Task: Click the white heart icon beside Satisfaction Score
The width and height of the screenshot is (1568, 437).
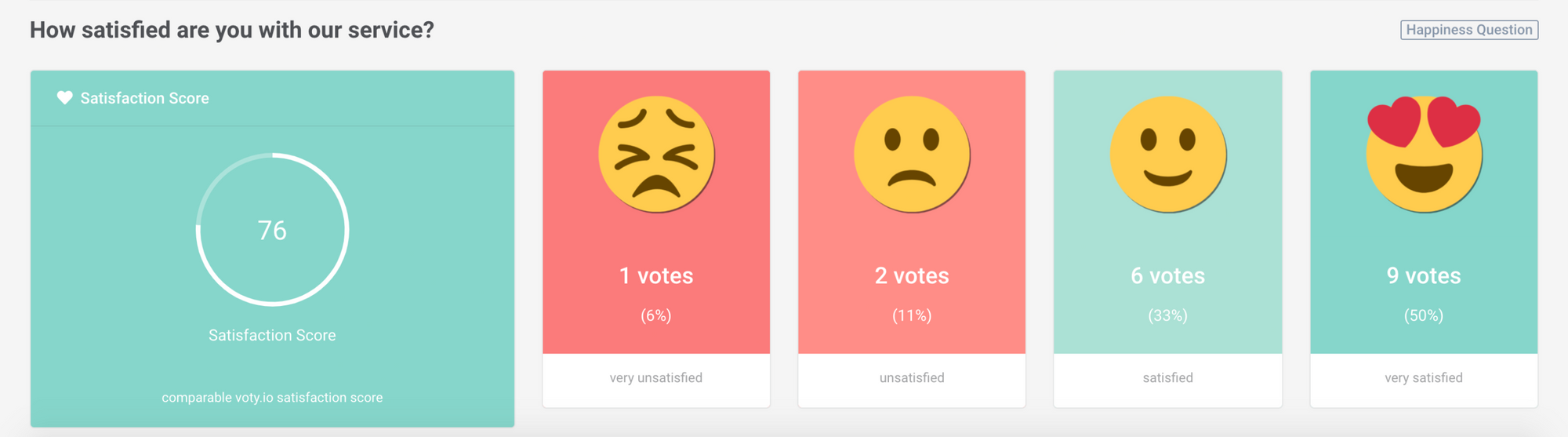Action: tap(64, 98)
